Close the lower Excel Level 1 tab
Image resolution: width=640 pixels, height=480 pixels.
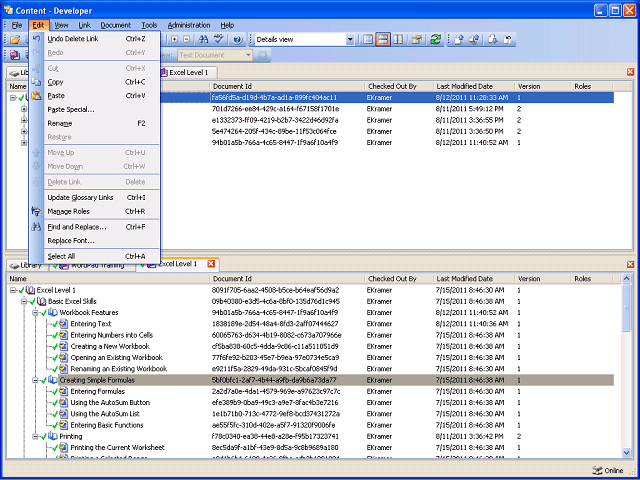211,264
